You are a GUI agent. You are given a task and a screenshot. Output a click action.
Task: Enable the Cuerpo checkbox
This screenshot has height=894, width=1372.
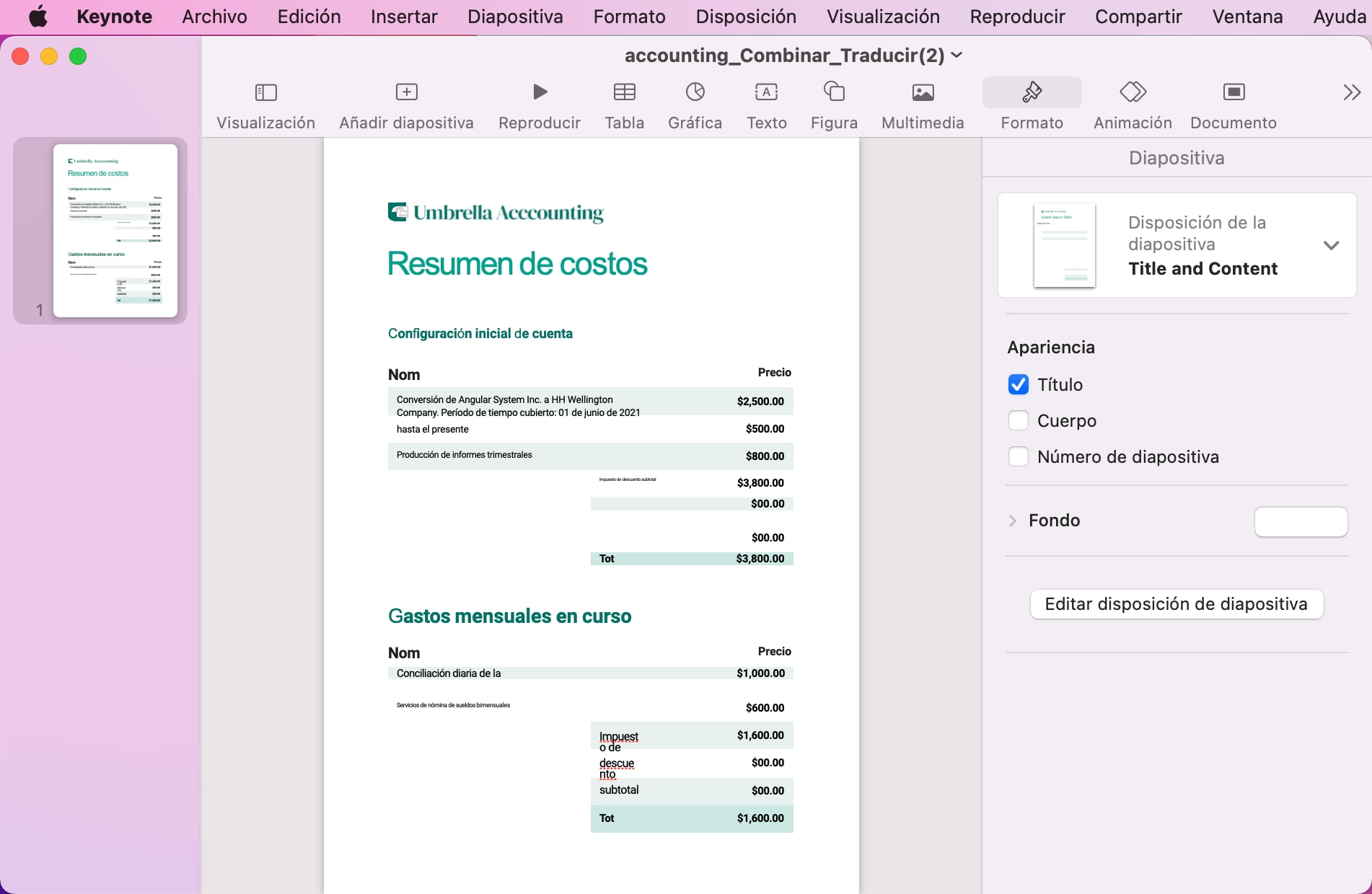pyautogui.click(x=1018, y=420)
